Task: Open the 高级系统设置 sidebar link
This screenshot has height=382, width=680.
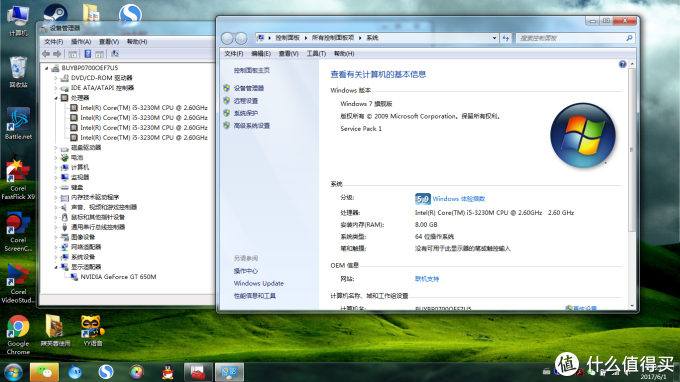Action: tap(252, 126)
